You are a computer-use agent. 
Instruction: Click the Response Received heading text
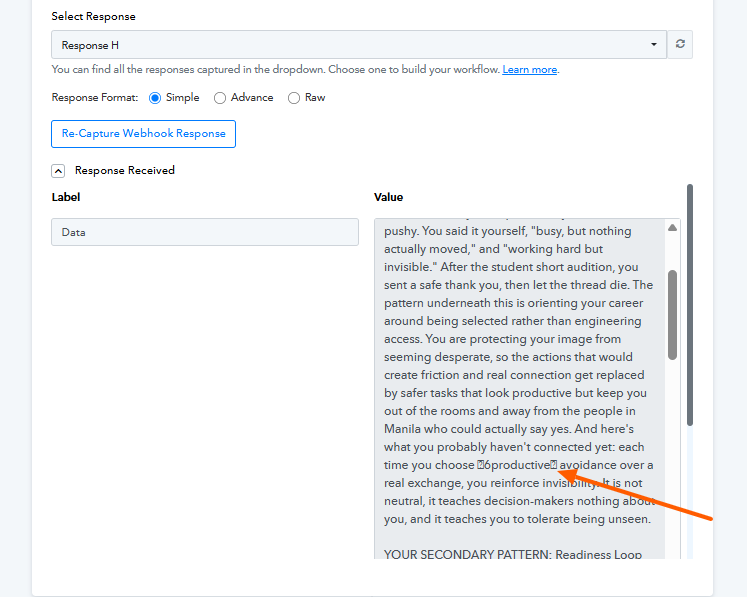pyautogui.click(x=124, y=171)
